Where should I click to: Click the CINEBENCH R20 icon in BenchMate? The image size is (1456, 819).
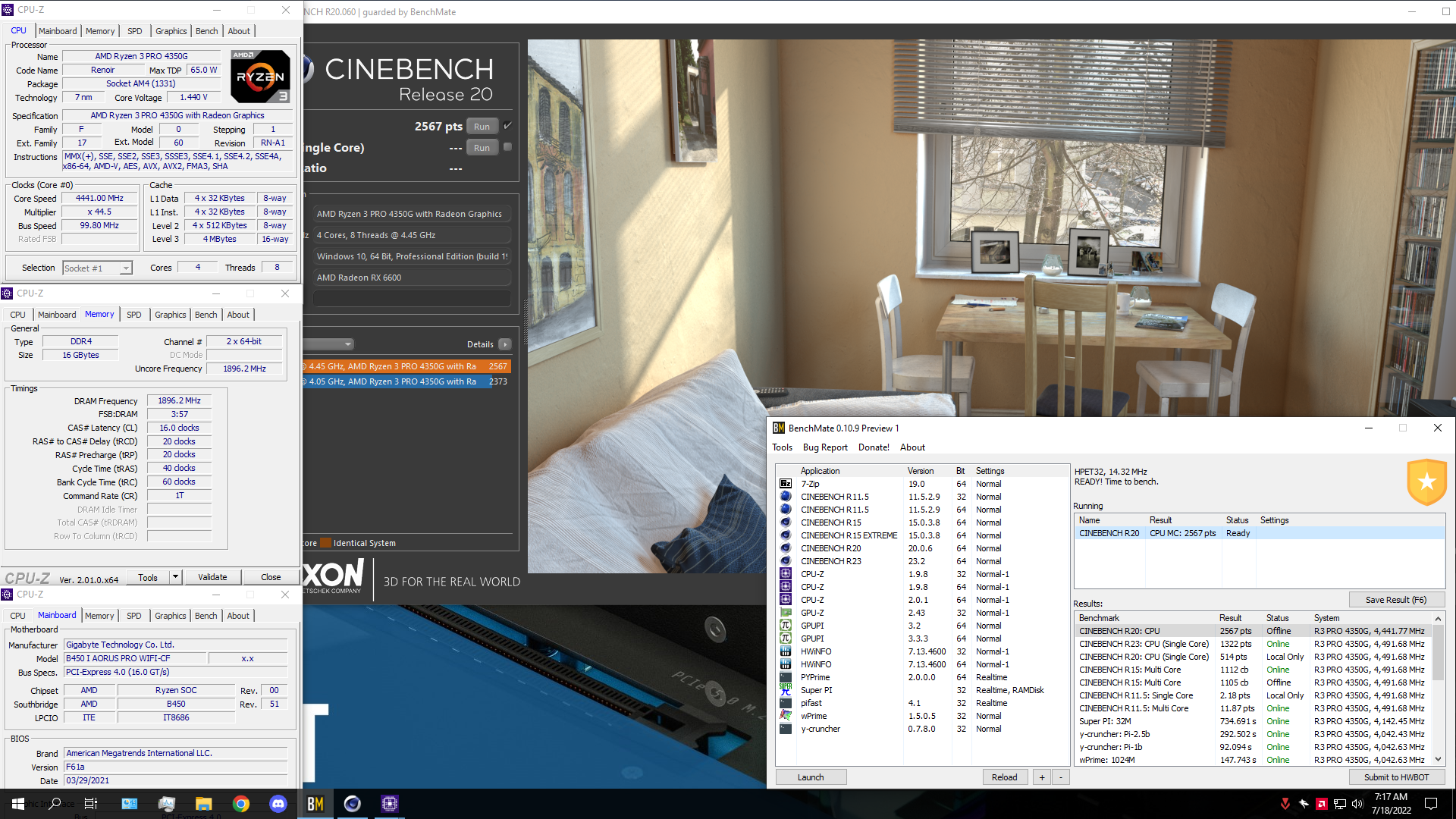[786, 548]
